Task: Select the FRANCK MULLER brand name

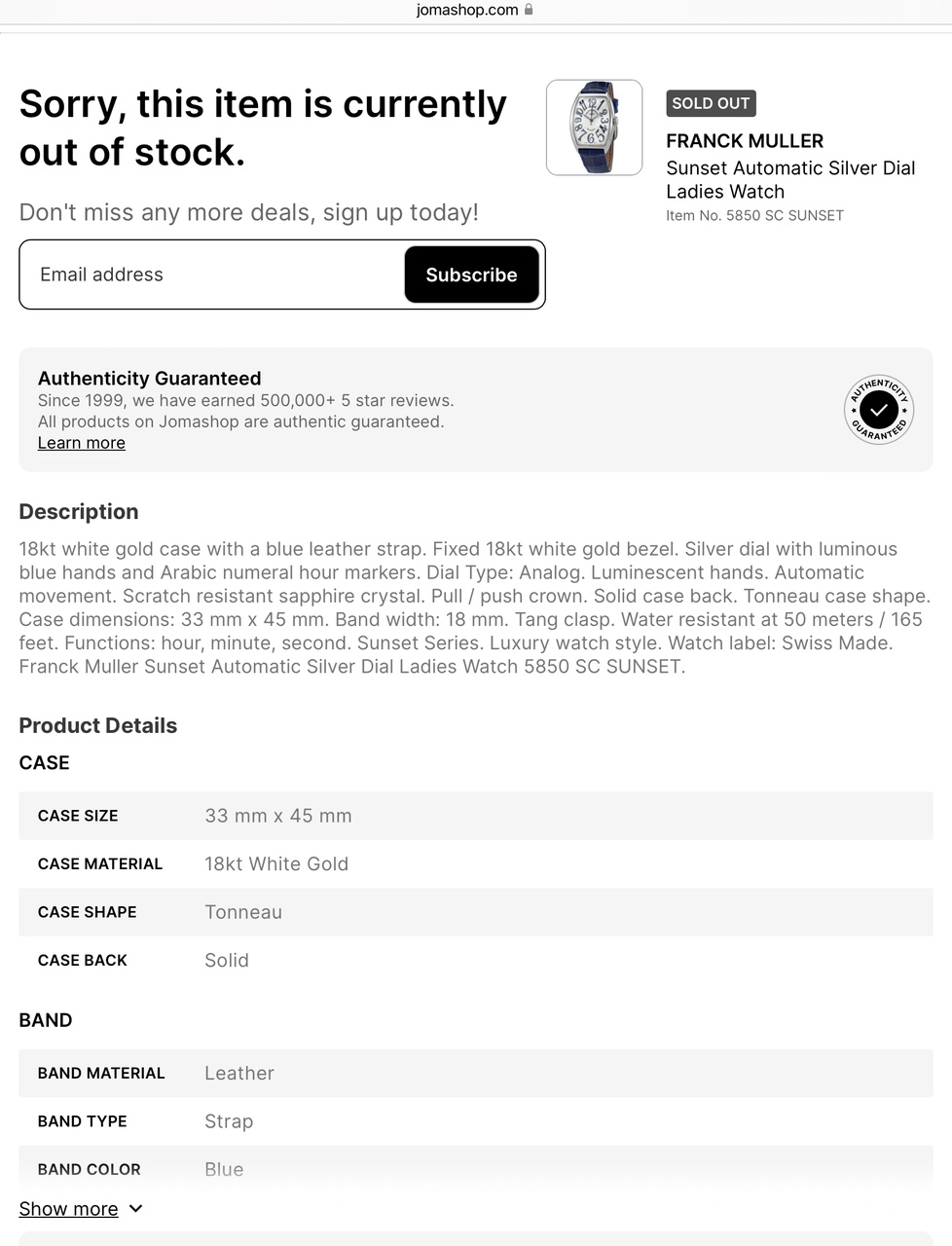Action: tap(745, 141)
